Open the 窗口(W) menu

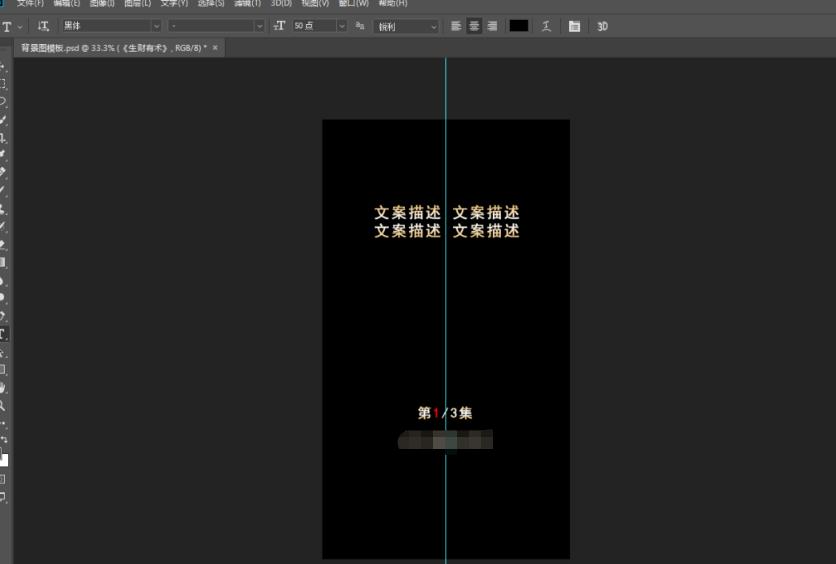tap(353, 3)
